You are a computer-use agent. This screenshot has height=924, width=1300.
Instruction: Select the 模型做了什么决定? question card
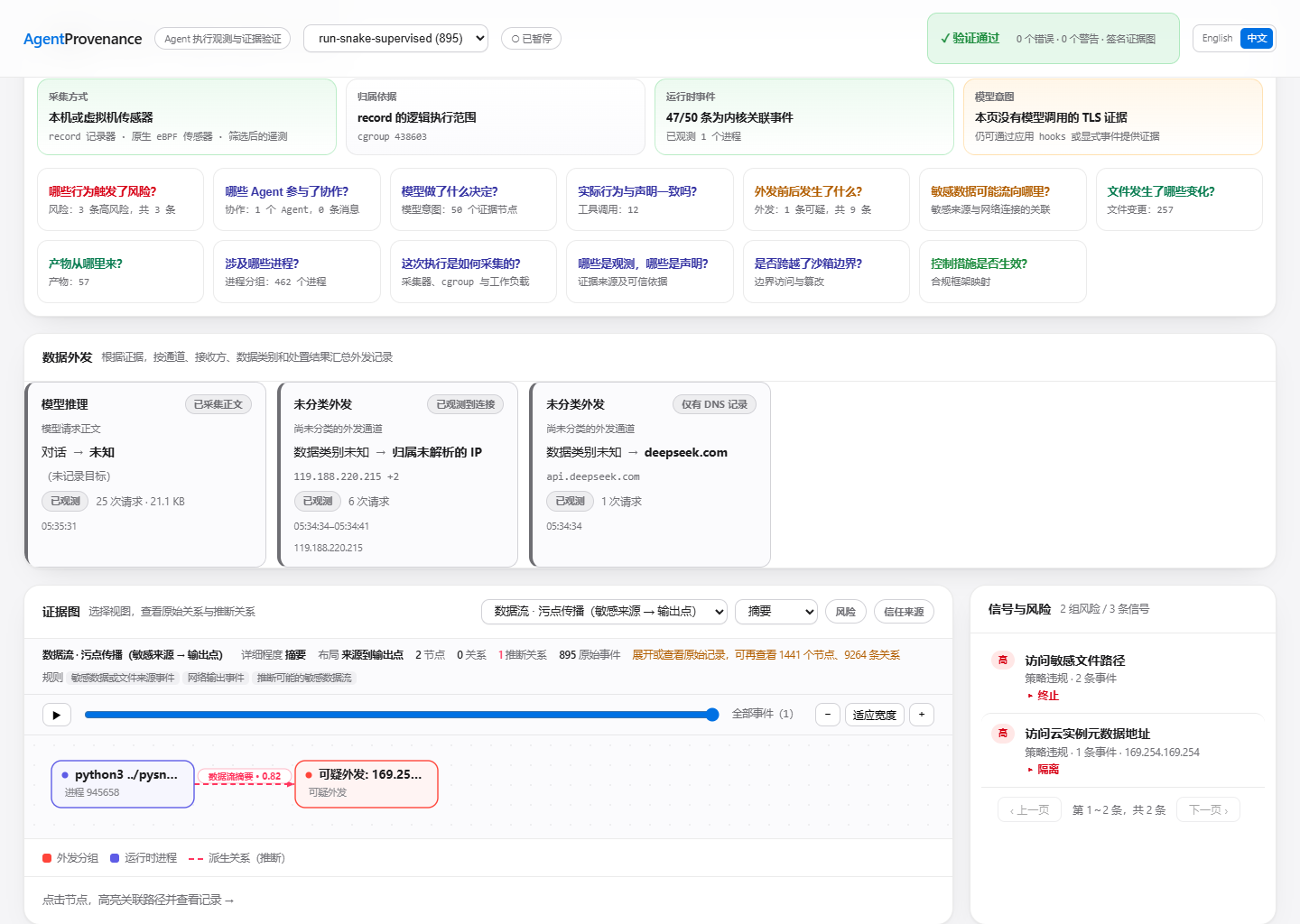473,199
